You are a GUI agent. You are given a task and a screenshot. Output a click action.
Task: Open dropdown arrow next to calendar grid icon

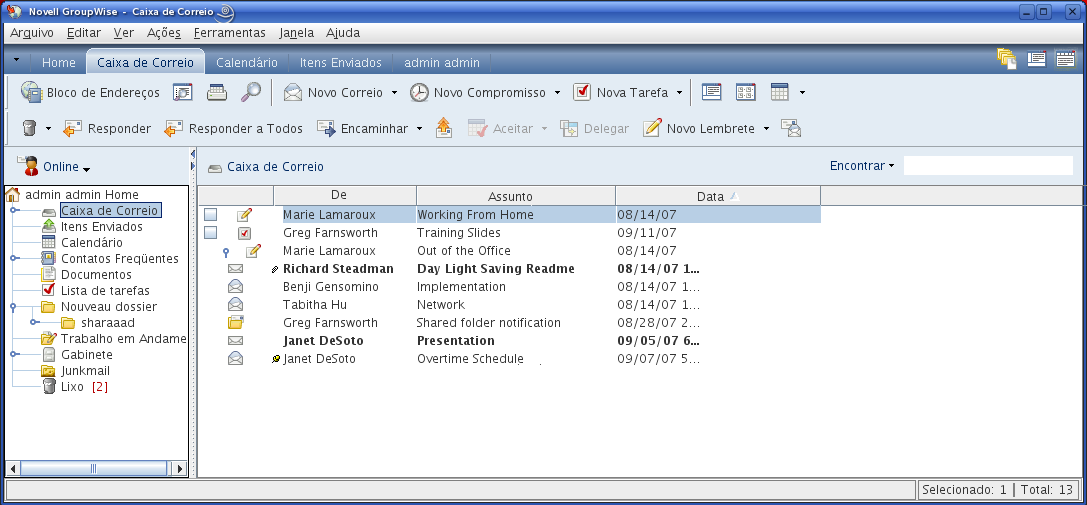pyautogui.click(x=802, y=93)
